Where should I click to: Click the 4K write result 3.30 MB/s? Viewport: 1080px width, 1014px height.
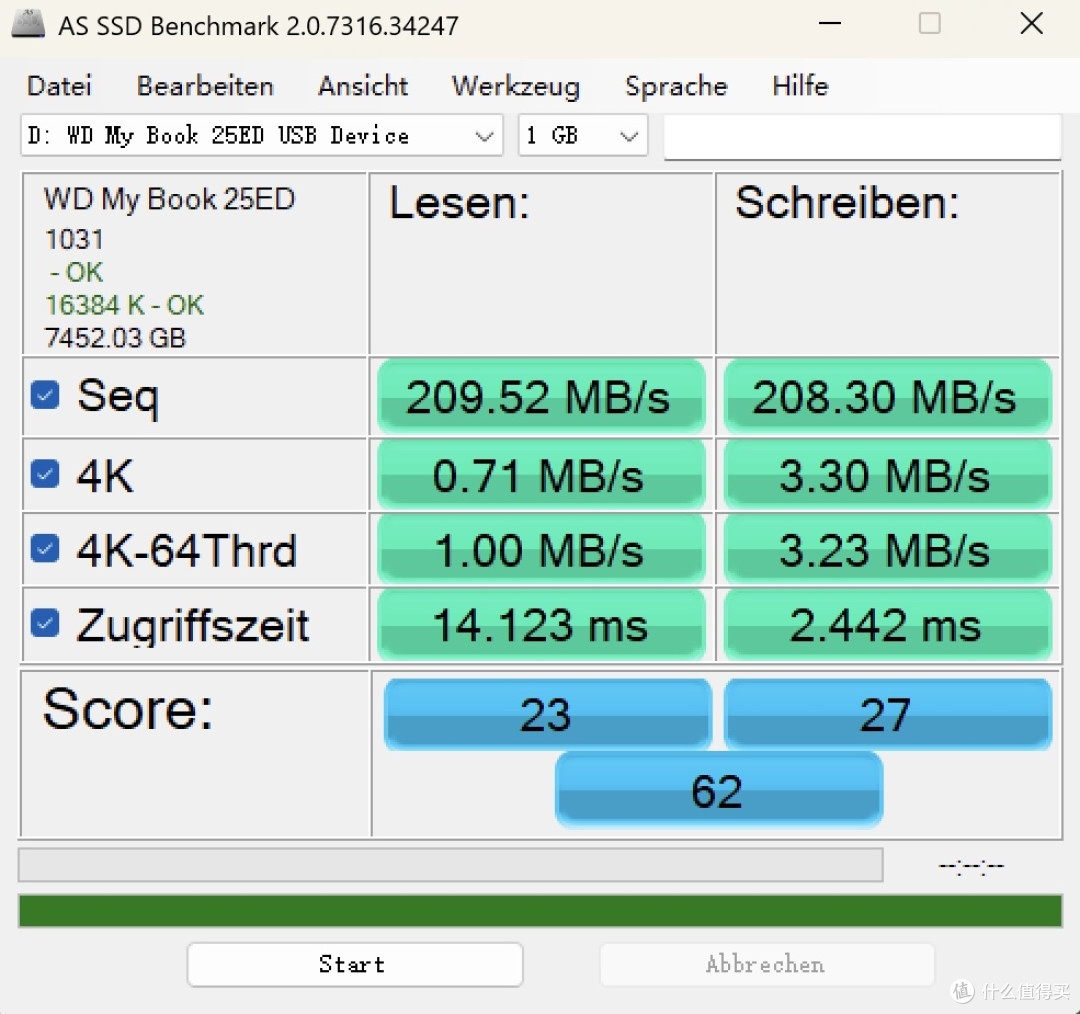(x=887, y=475)
